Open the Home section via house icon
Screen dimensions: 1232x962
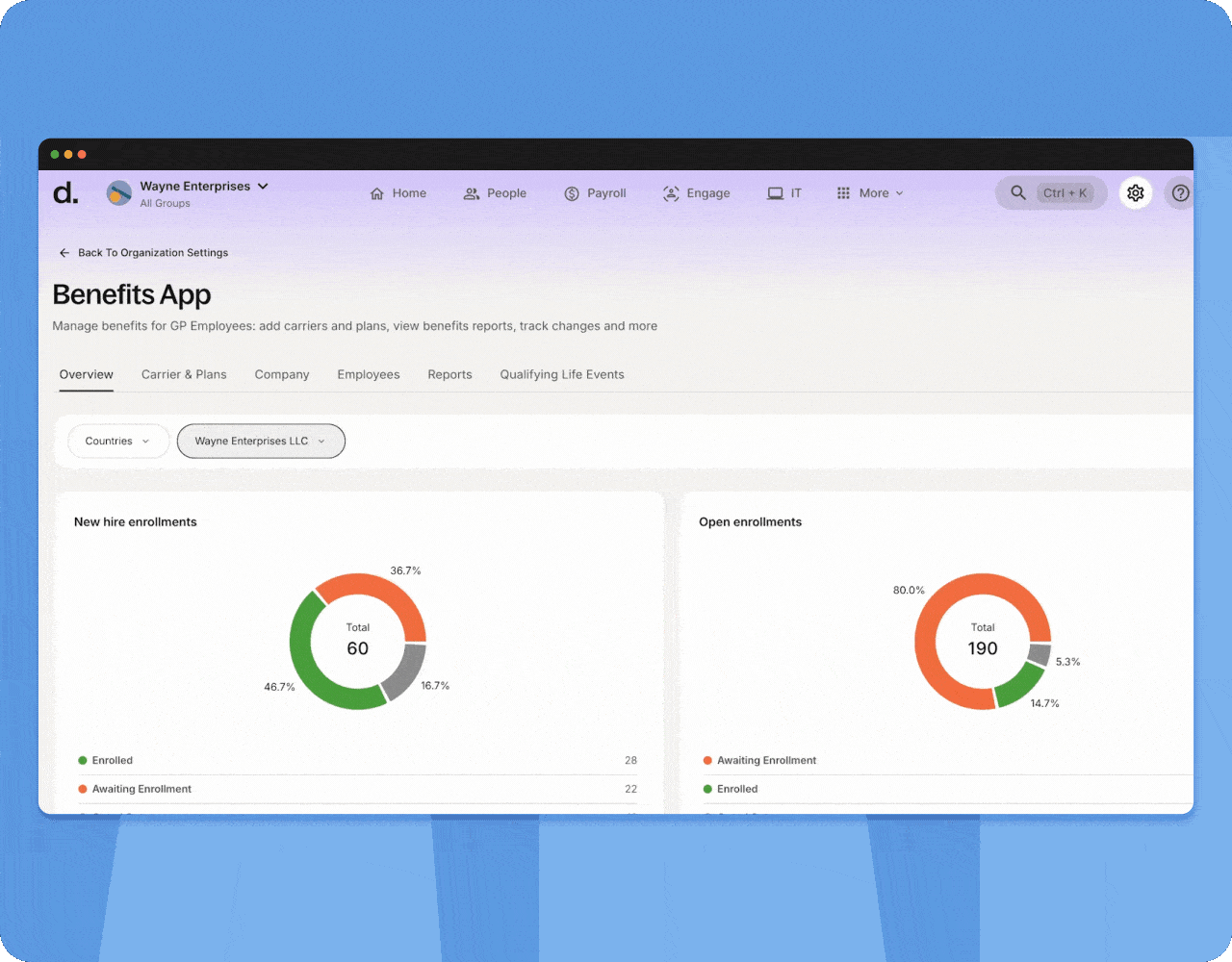[377, 192]
